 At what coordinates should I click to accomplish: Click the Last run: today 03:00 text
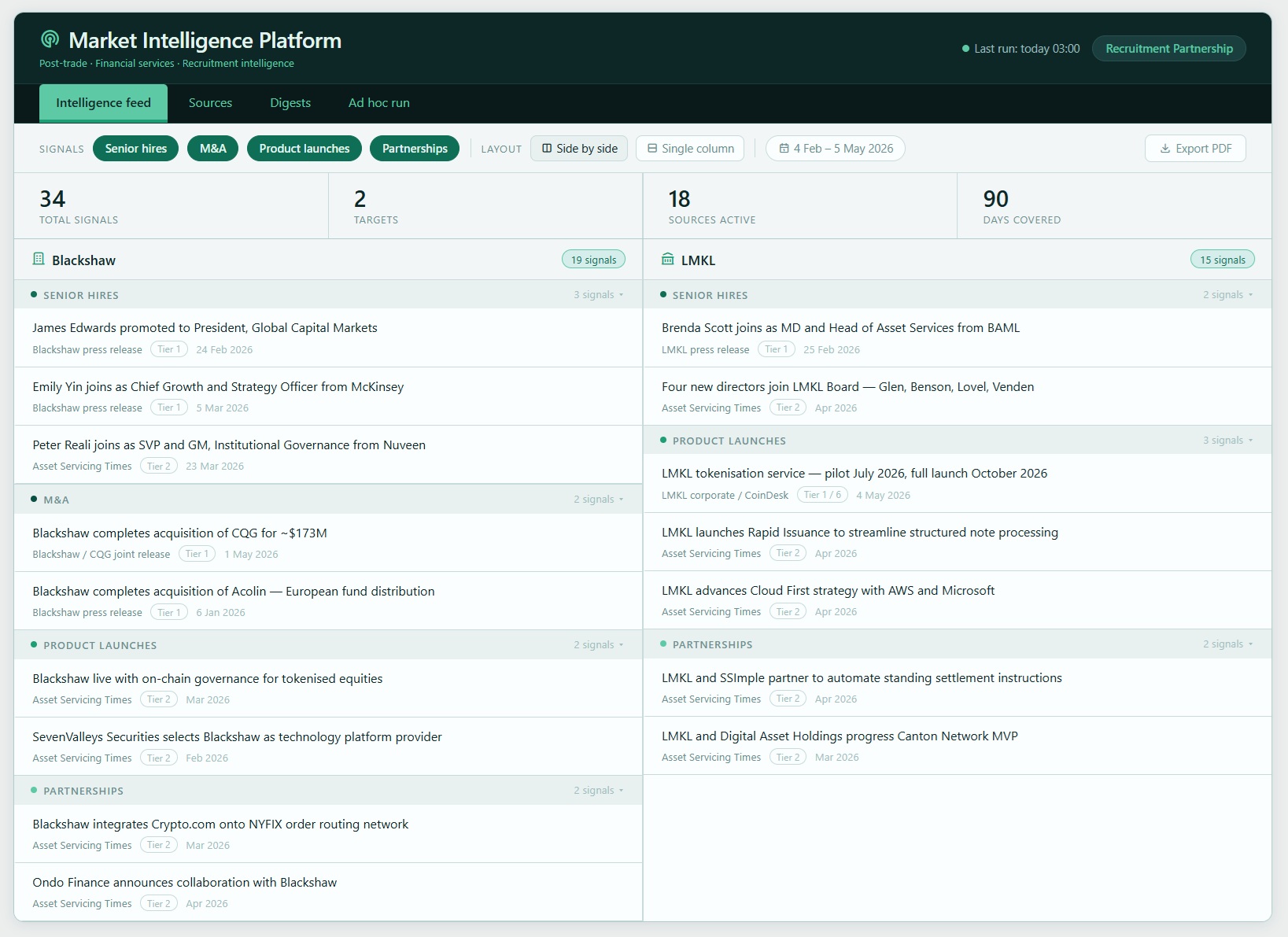[x=1027, y=49]
